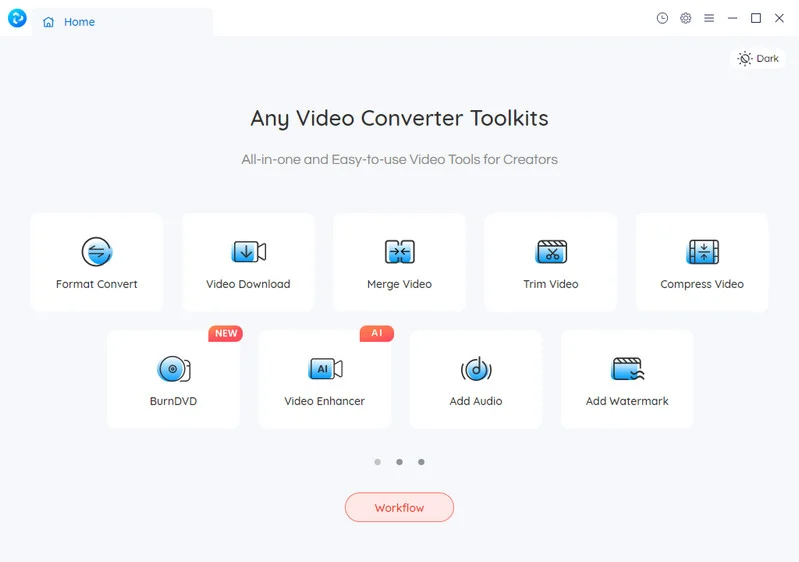
Task: Open the BurnDVD tool
Action: [x=173, y=380]
